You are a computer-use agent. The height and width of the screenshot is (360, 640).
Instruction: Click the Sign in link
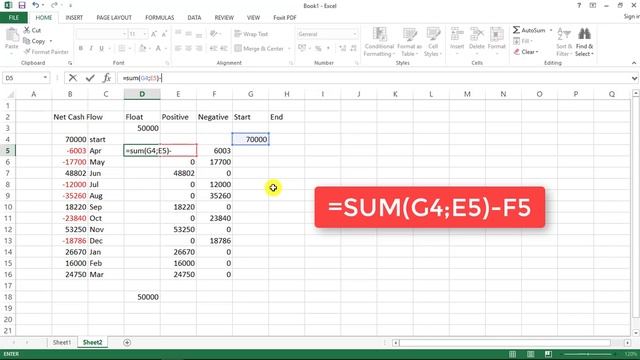pos(631,16)
